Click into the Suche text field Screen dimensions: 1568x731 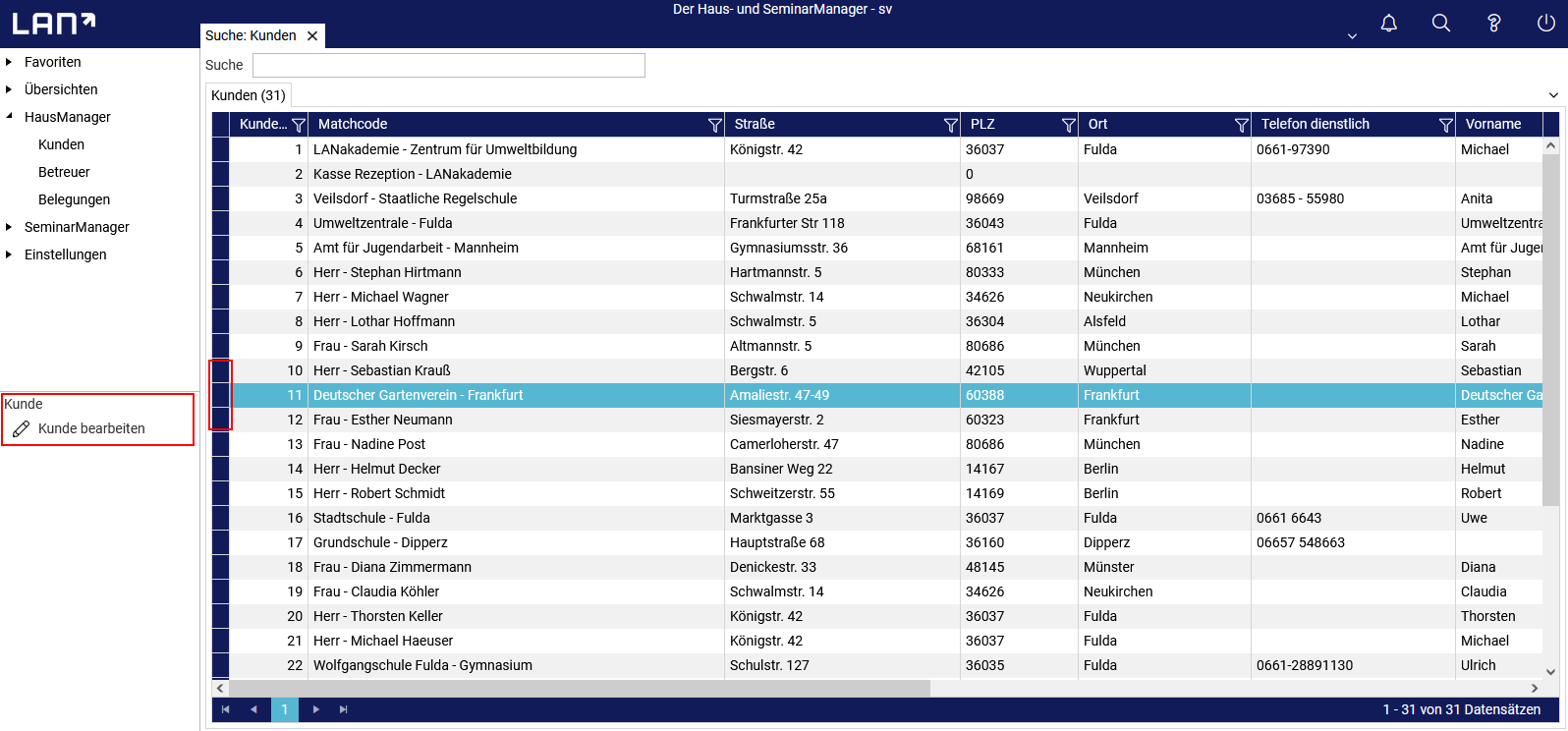pos(448,65)
